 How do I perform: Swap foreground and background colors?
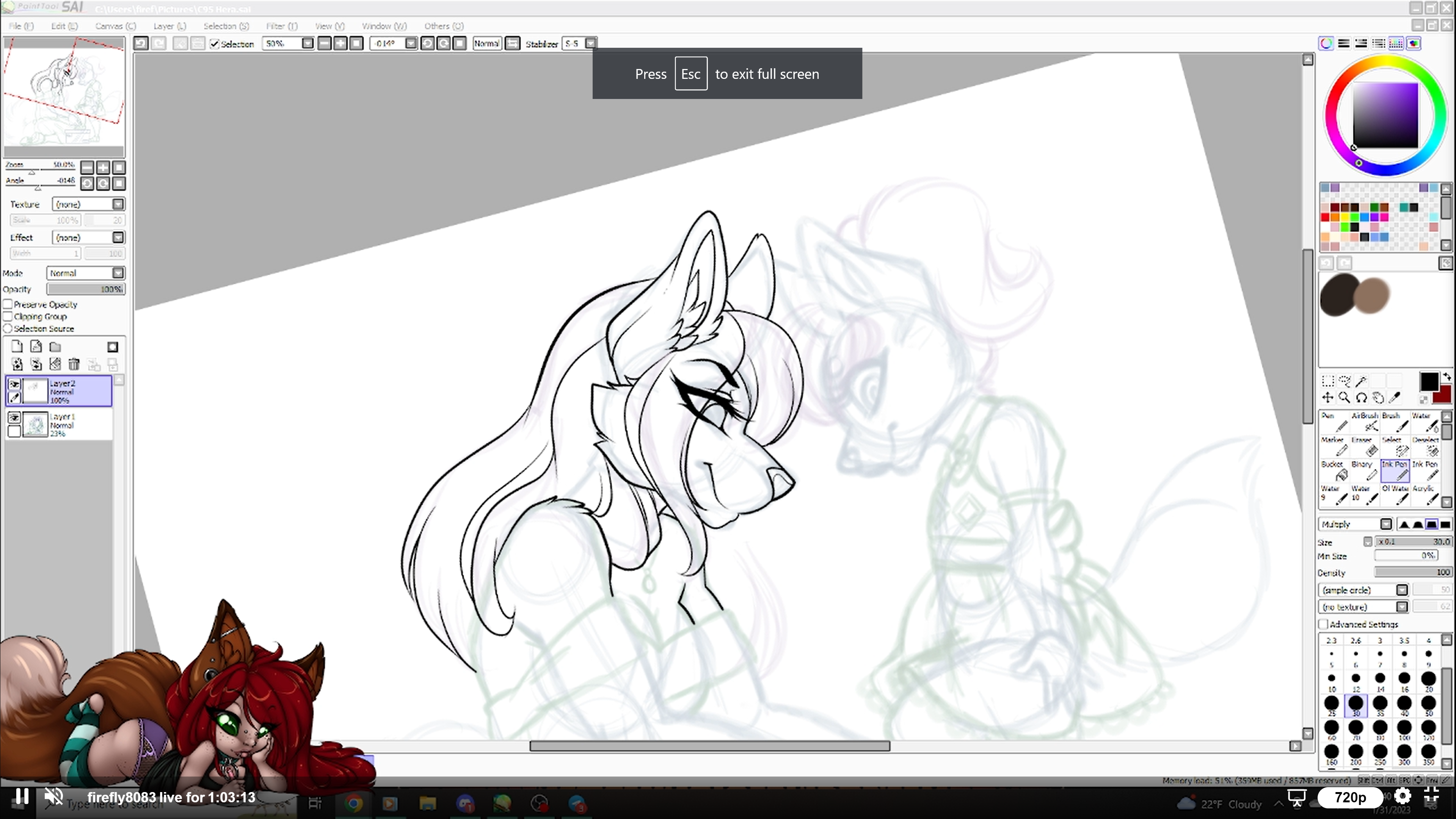pos(1447,377)
